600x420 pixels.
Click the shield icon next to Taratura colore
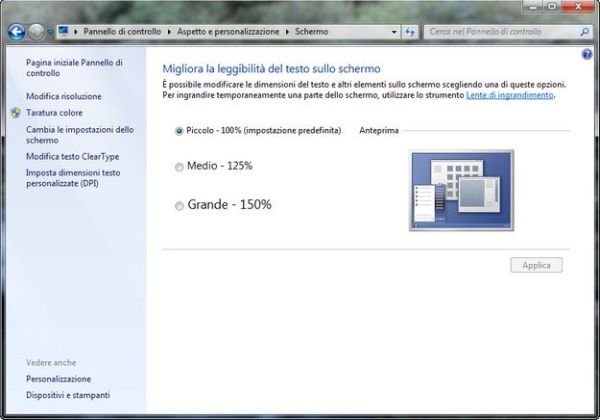pos(16,113)
